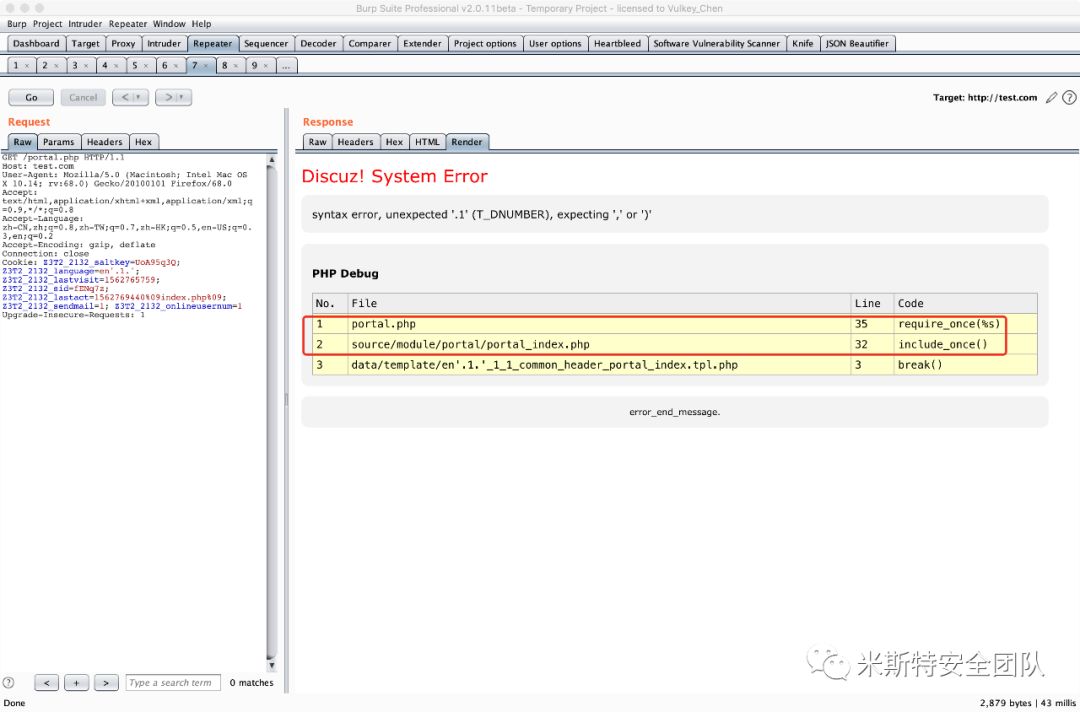Switch to the Target tab
The image size is (1080, 712).
(x=85, y=43)
